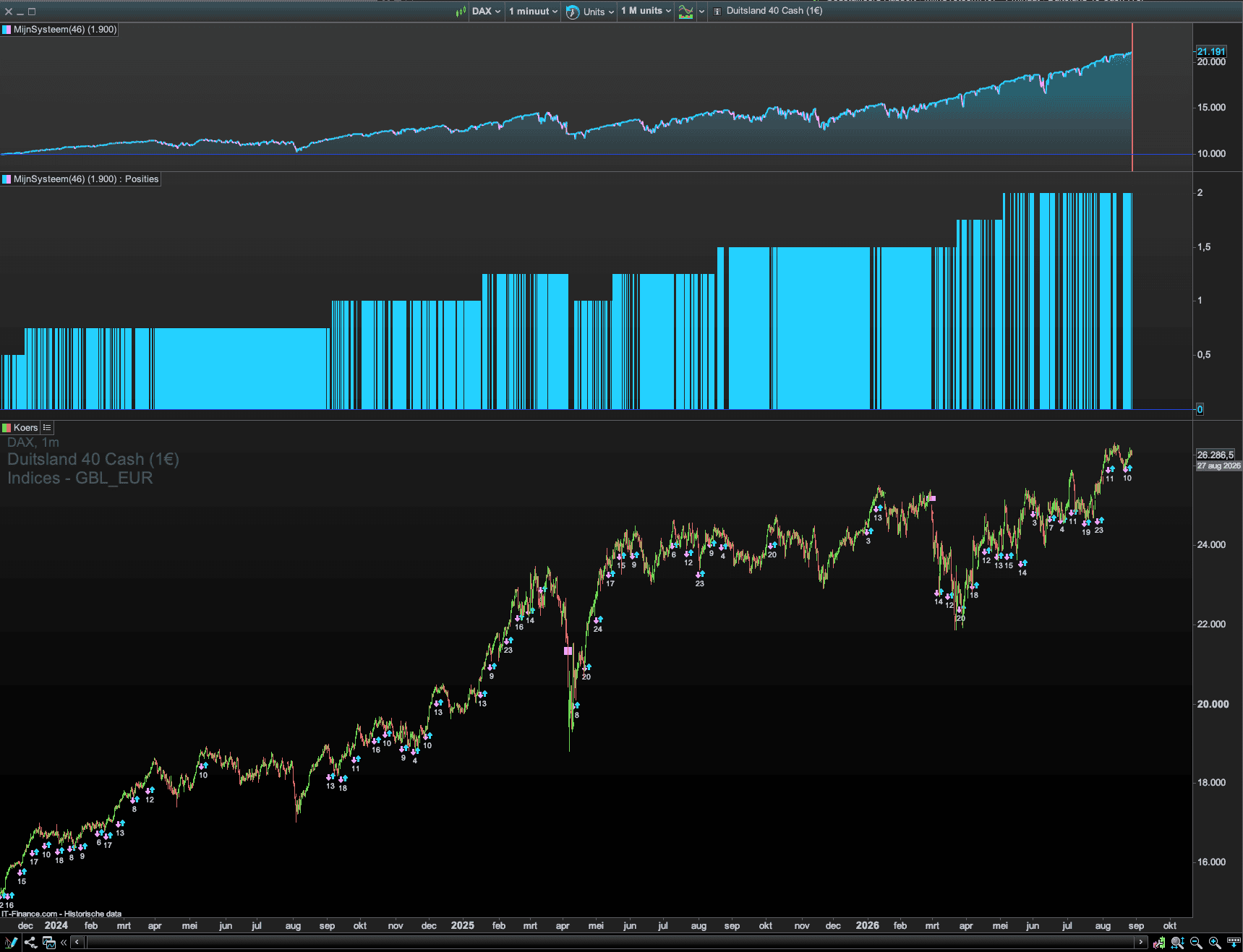1243x952 pixels.
Task: Open the drawing tools pencil icon
Action: [x=11, y=943]
